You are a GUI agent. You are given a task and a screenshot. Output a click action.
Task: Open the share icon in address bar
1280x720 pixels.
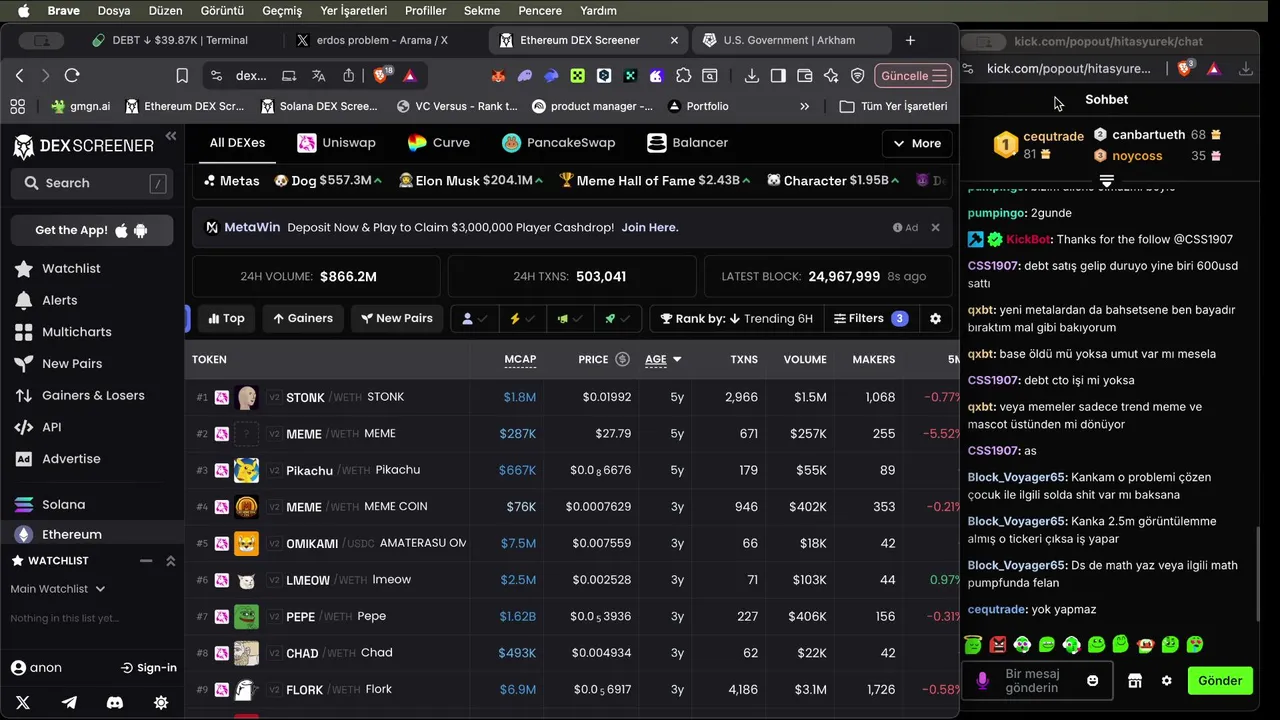pos(348,76)
